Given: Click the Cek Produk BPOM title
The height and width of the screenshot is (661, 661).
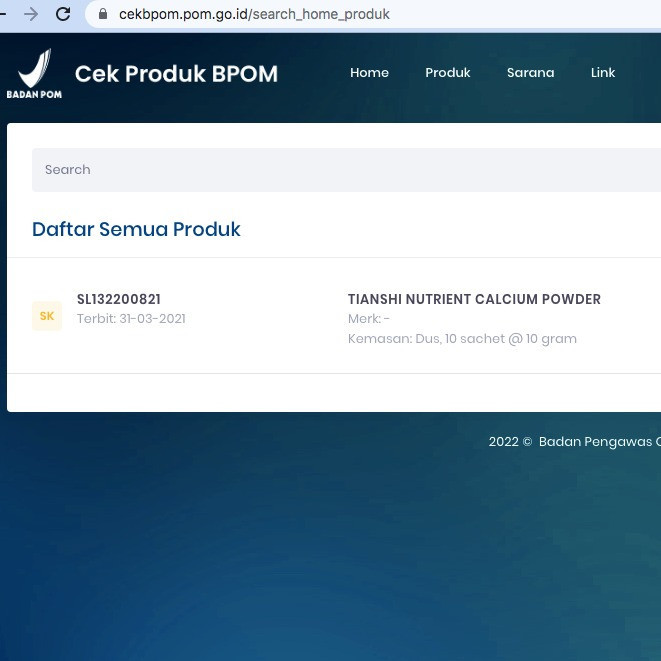Looking at the screenshot, I should pos(176,74).
